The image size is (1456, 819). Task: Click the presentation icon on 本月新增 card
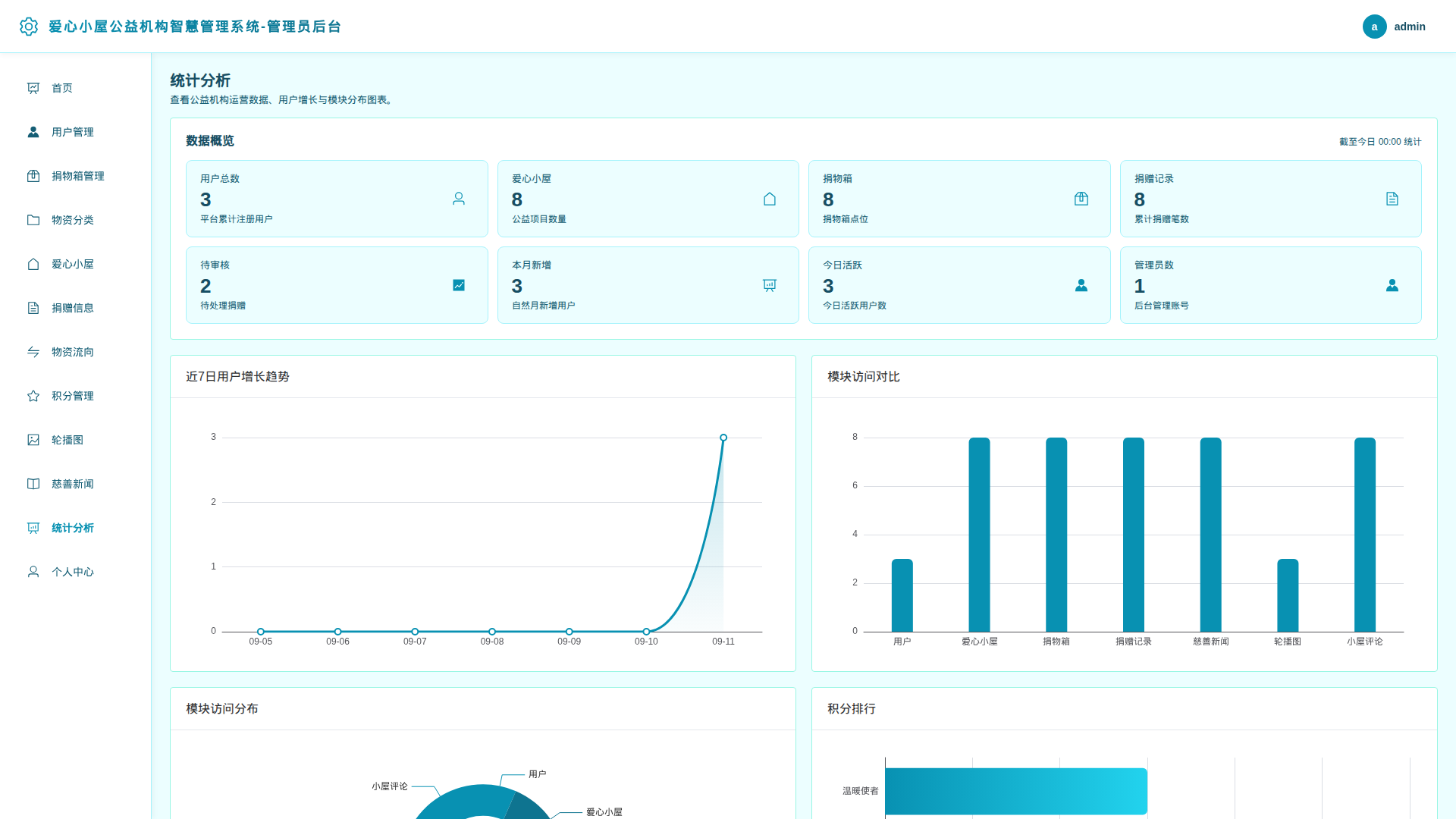pos(770,285)
